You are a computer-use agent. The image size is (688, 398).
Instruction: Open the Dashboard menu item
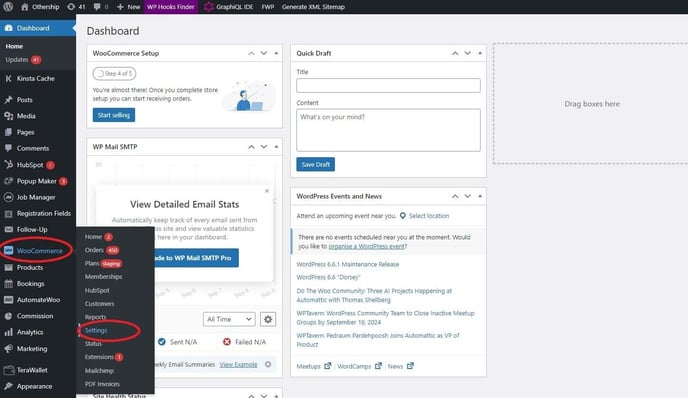point(38,28)
